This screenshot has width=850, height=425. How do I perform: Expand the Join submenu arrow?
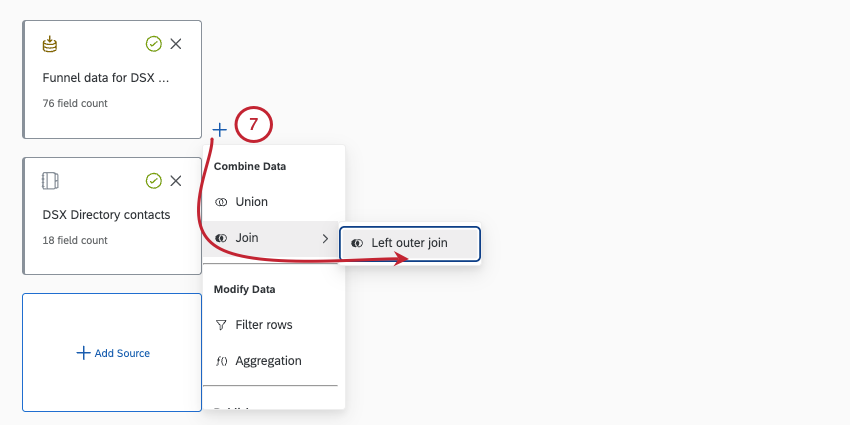pos(324,238)
